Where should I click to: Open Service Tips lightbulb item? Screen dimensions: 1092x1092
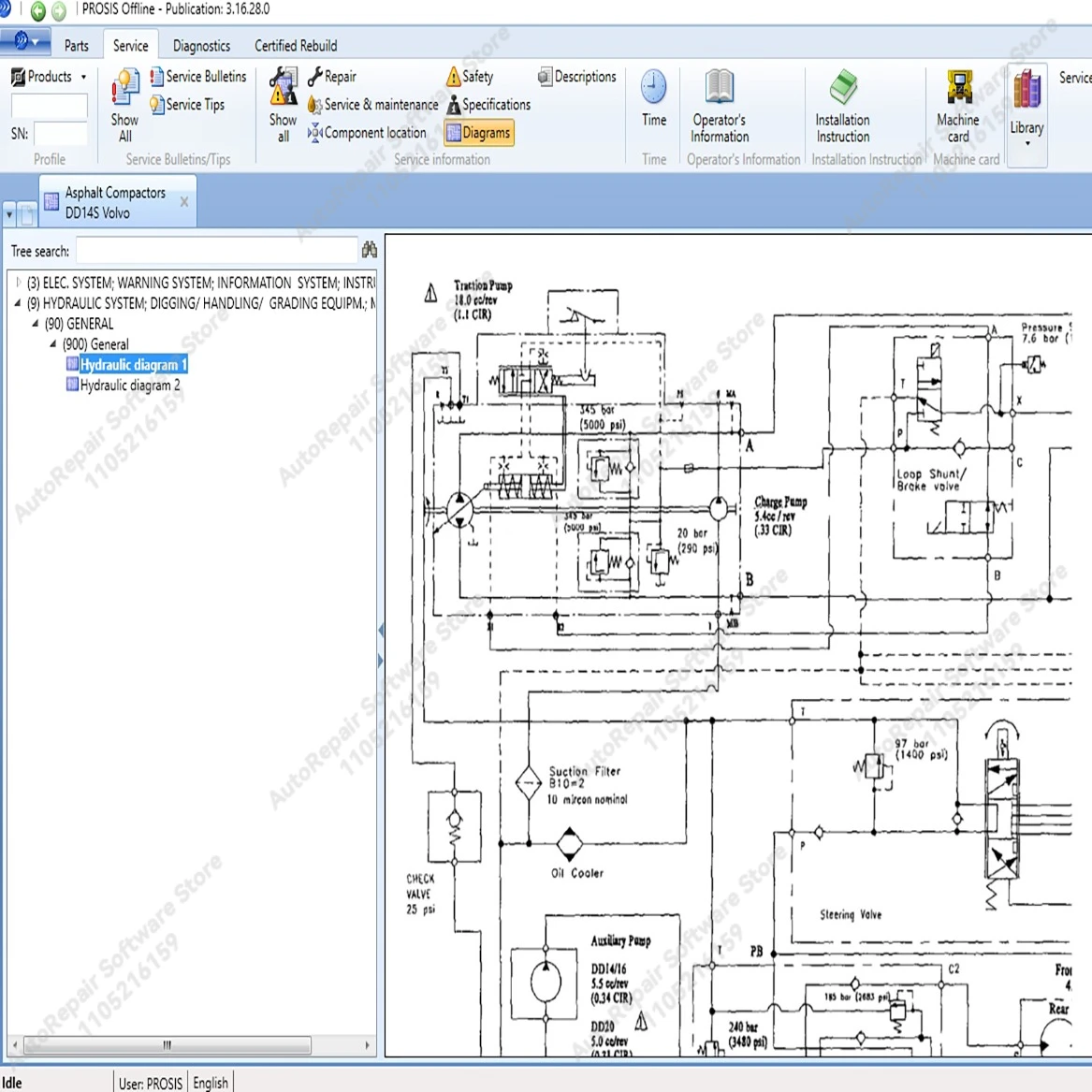(186, 105)
